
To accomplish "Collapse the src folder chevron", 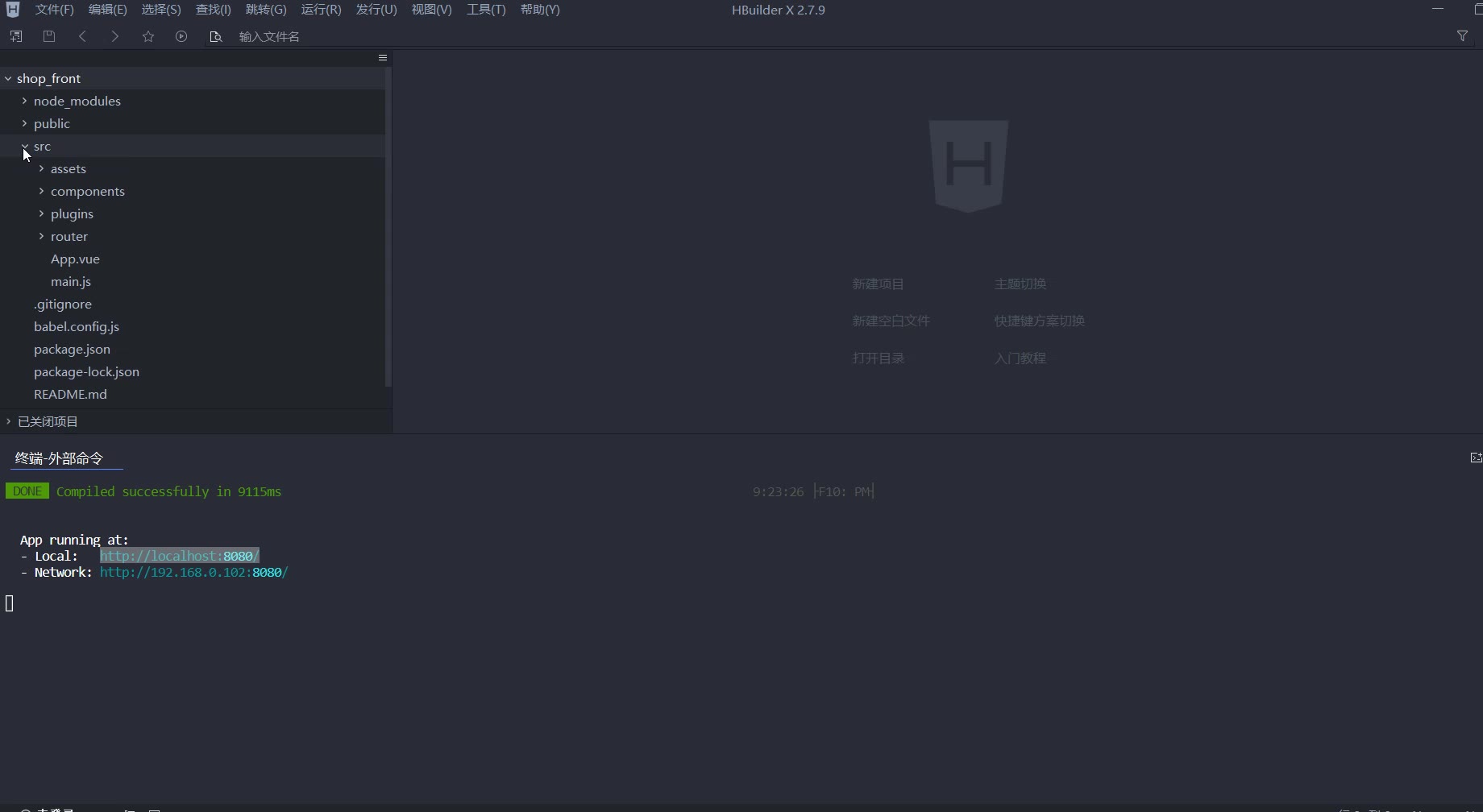I will tap(24, 146).
